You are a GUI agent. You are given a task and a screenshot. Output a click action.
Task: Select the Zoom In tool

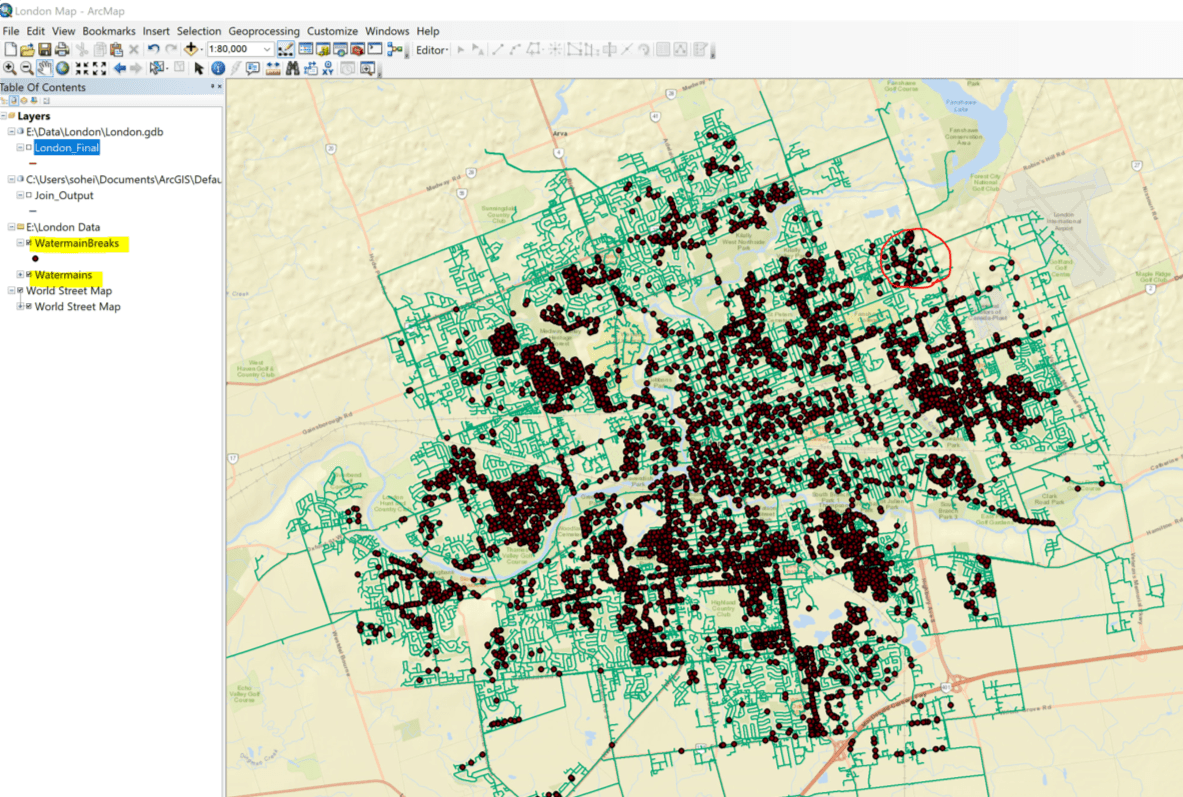(10, 69)
